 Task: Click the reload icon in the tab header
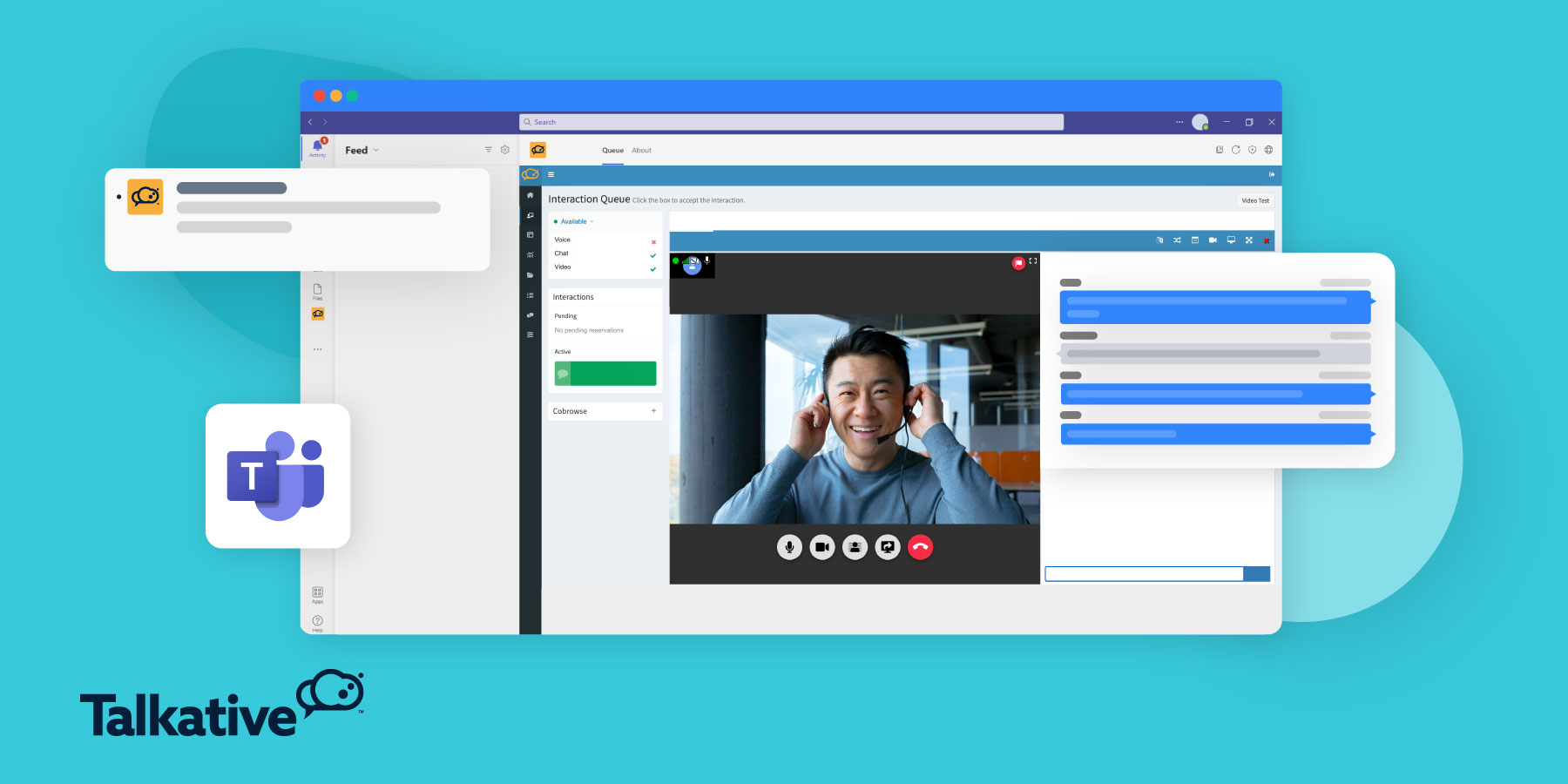tap(1235, 150)
